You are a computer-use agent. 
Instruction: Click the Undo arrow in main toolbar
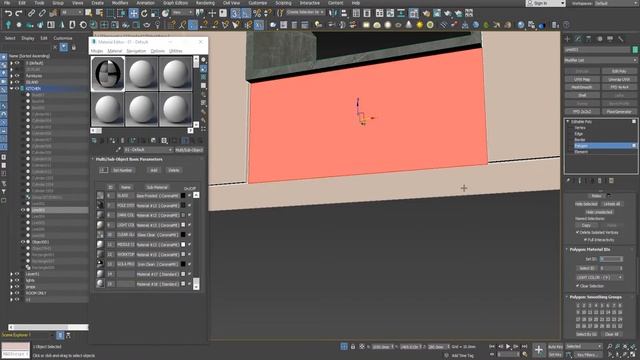pos(8,13)
